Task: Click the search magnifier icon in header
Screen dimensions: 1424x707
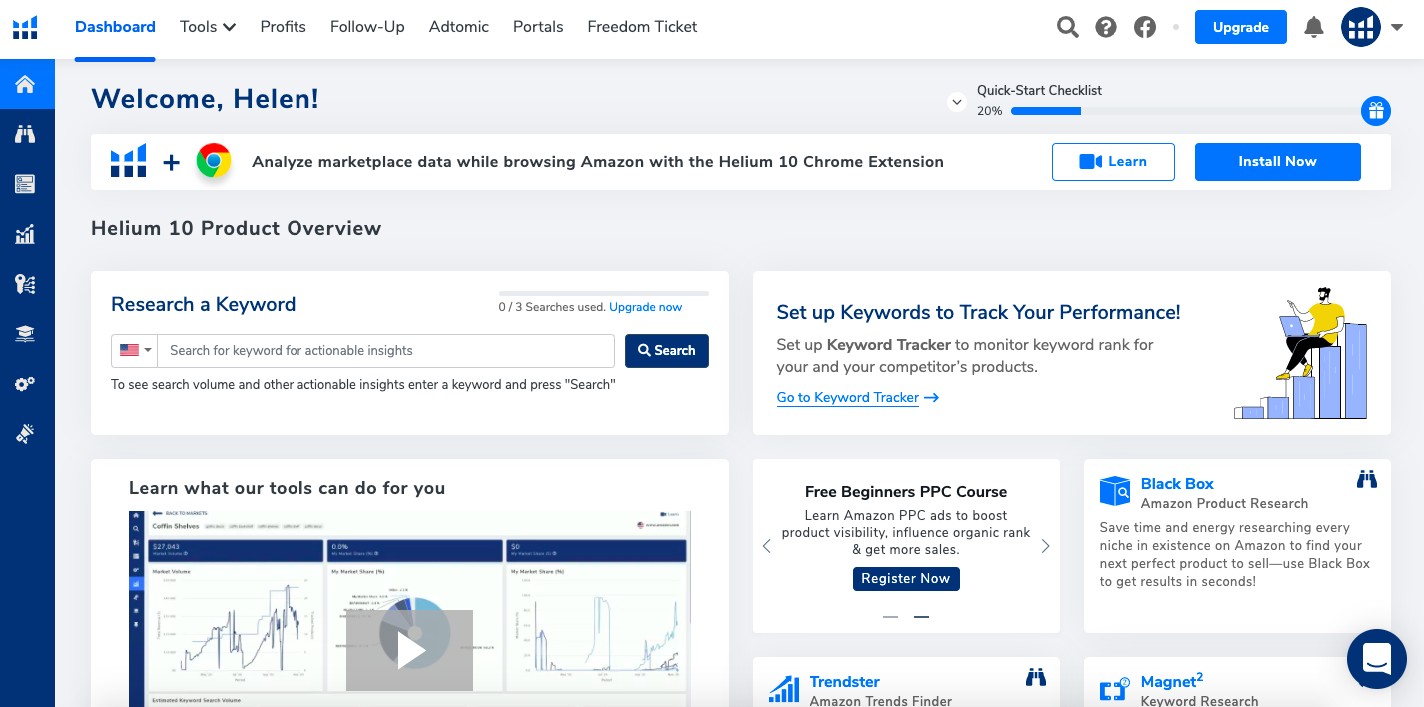Action: pos(1068,27)
